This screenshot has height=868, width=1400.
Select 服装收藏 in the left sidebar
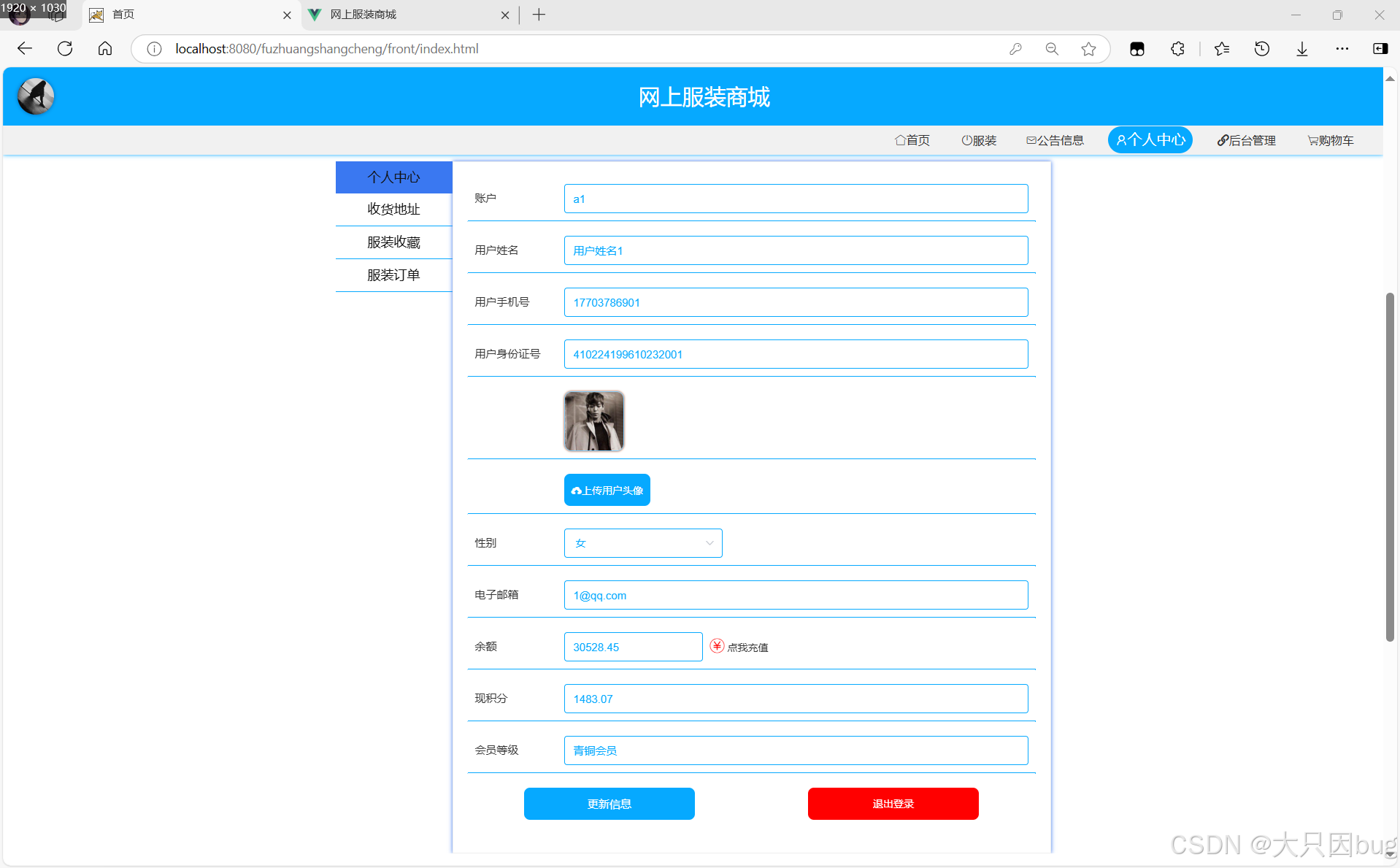(394, 242)
